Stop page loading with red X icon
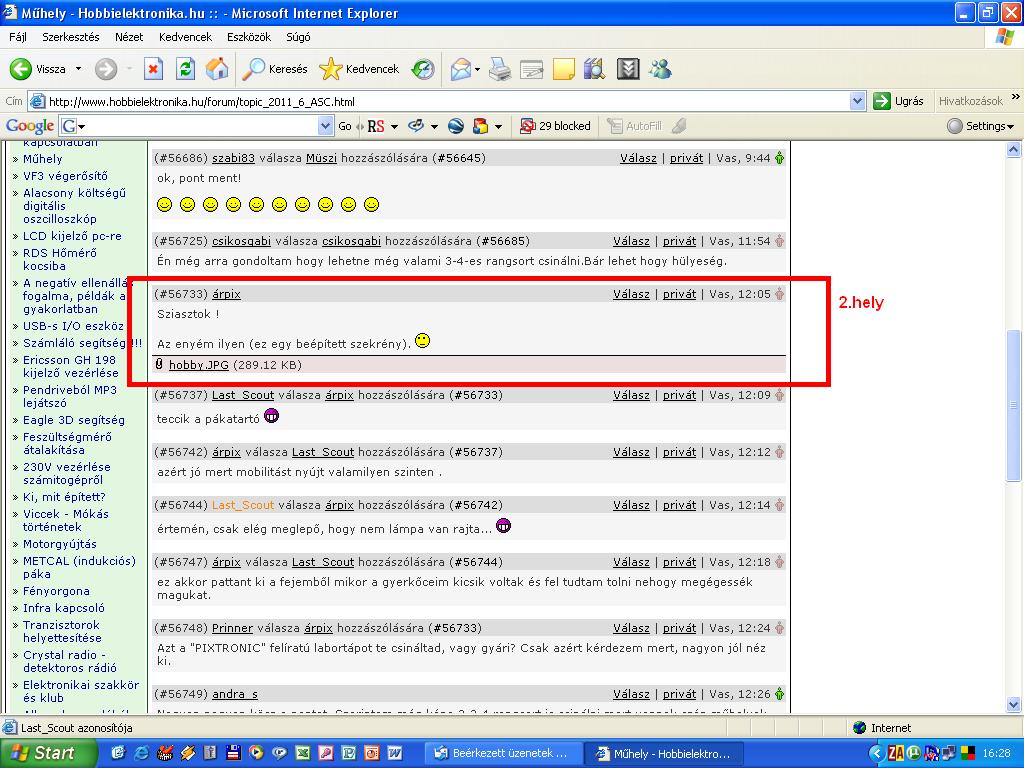The width and height of the screenshot is (1024, 768). click(x=153, y=69)
